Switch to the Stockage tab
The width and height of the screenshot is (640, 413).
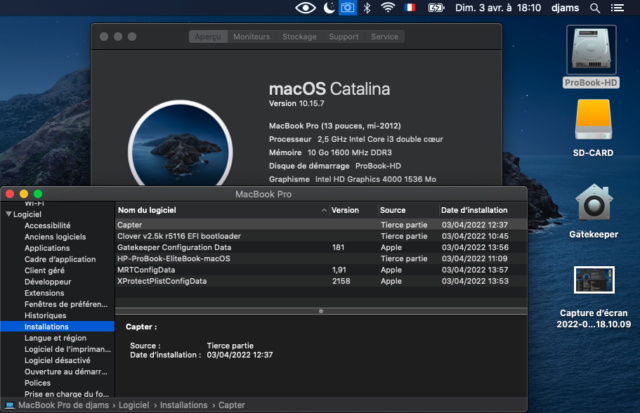click(x=299, y=37)
